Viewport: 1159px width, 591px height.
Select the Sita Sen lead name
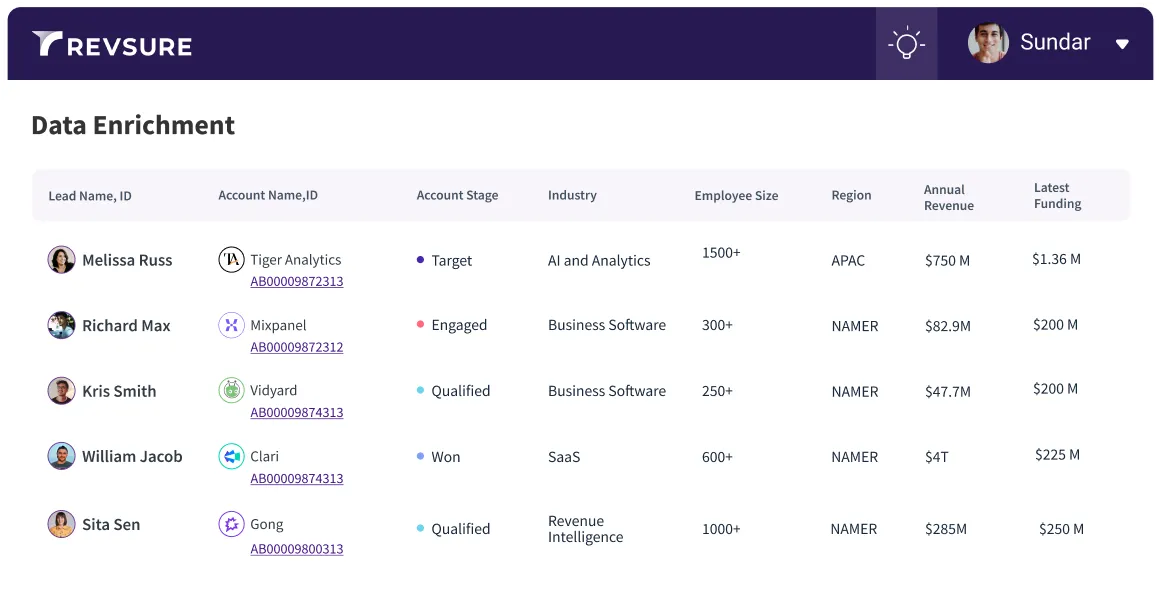[x=111, y=525]
